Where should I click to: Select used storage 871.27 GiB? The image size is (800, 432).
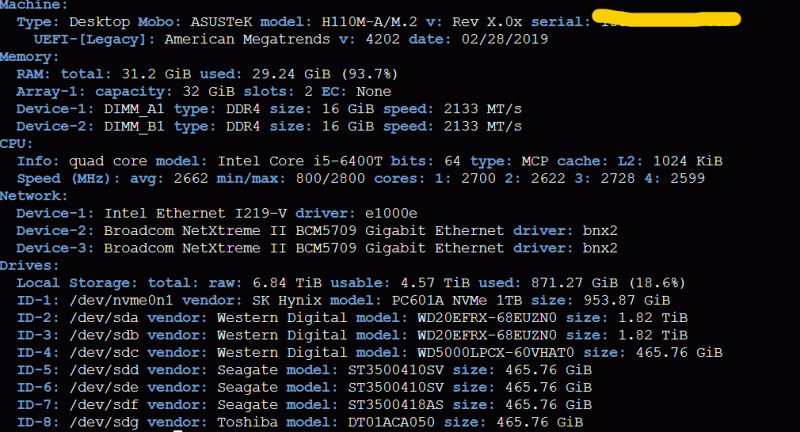pos(574,283)
